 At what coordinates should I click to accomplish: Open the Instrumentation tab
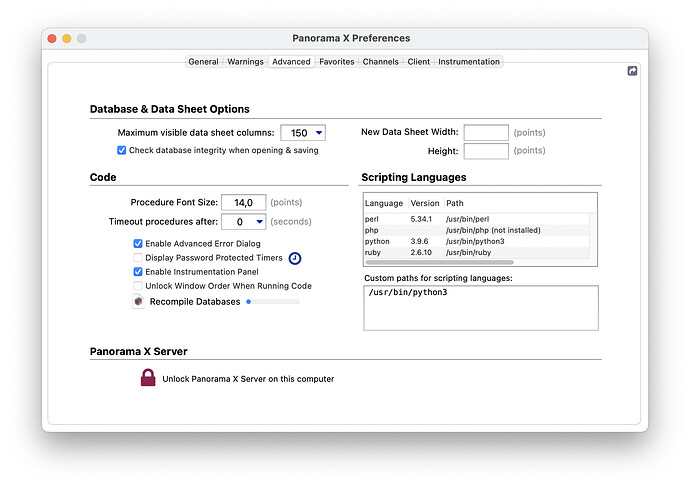click(468, 62)
